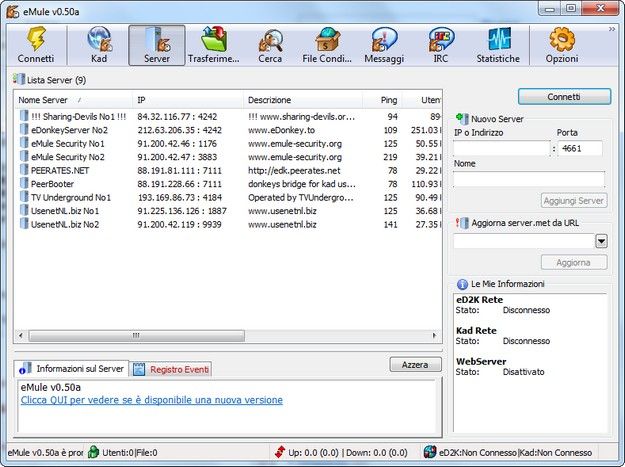Open the Messaggi messages view
This screenshot has height=467, width=625.
click(x=384, y=45)
